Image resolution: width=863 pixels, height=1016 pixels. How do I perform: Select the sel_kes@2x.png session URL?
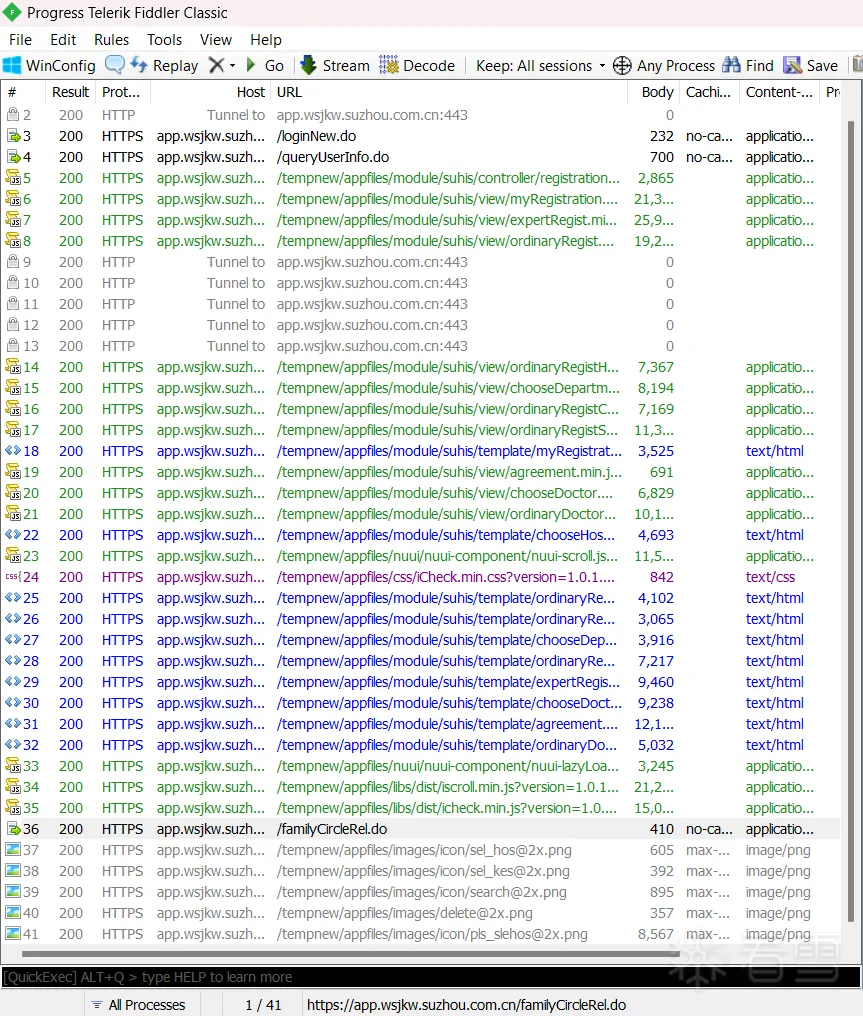click(x=423, y=871)
